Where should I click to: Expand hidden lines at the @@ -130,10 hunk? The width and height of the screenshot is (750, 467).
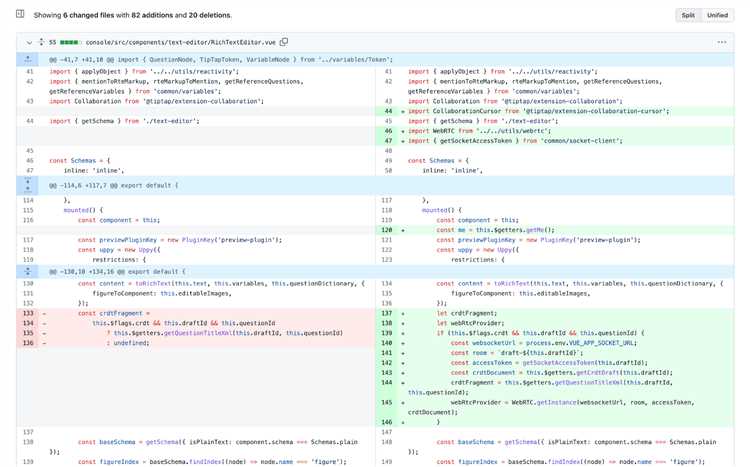coord(28,271)
